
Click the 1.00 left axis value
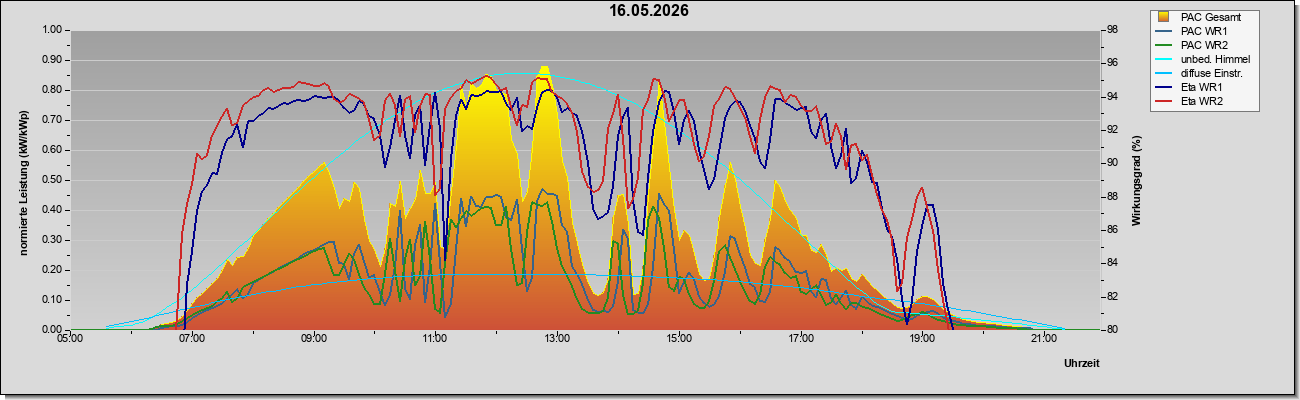click(x=51, y=30)
